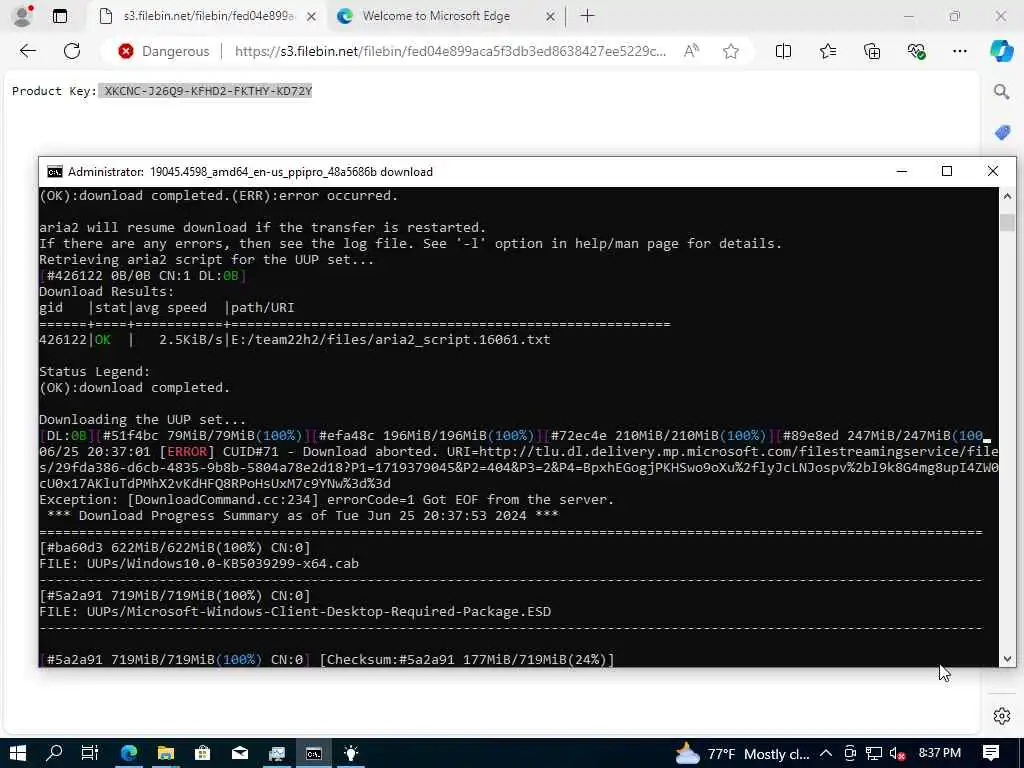Open a new browser tab

[x=587, y=16]
